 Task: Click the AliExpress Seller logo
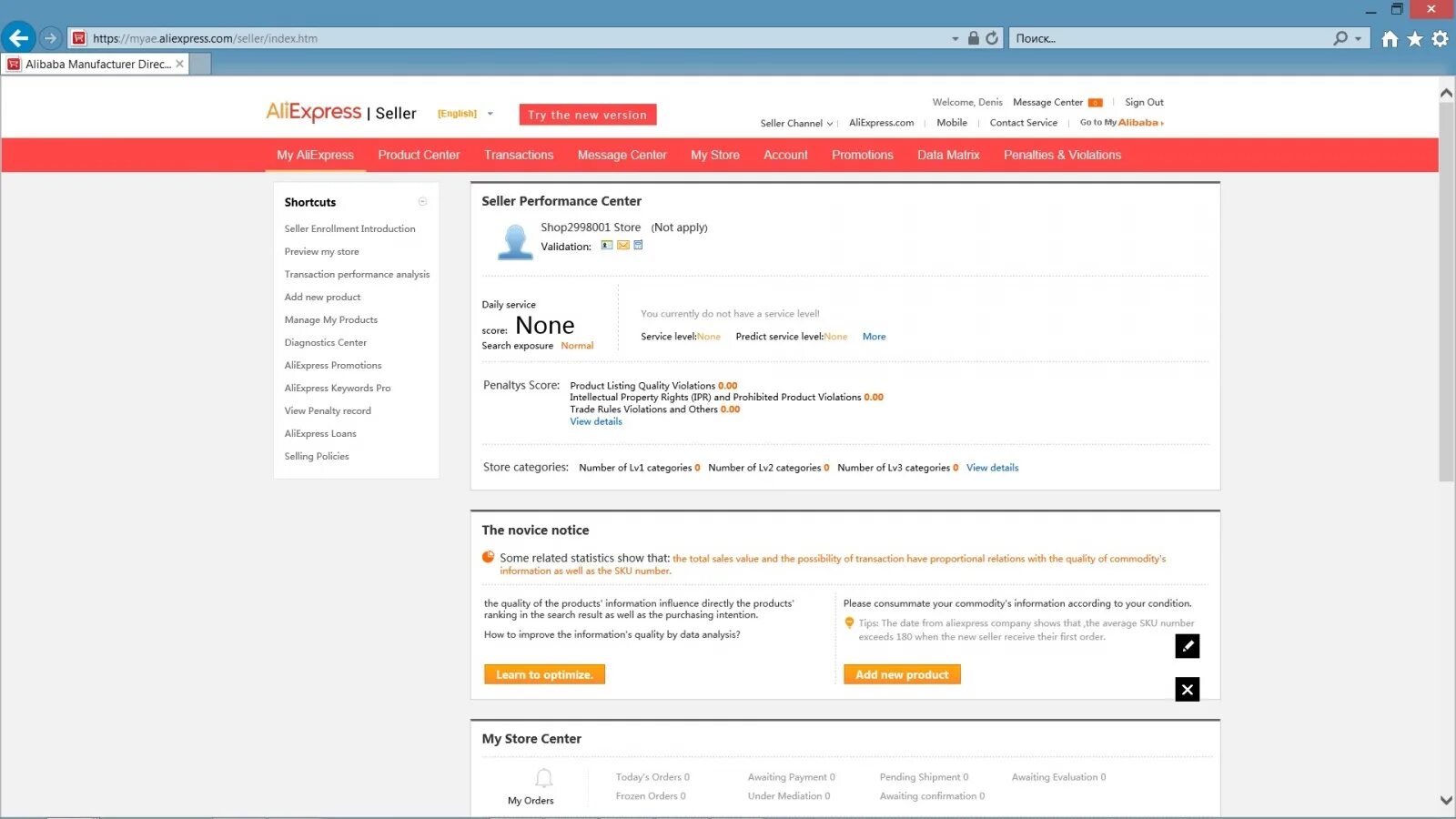[341, 112]
